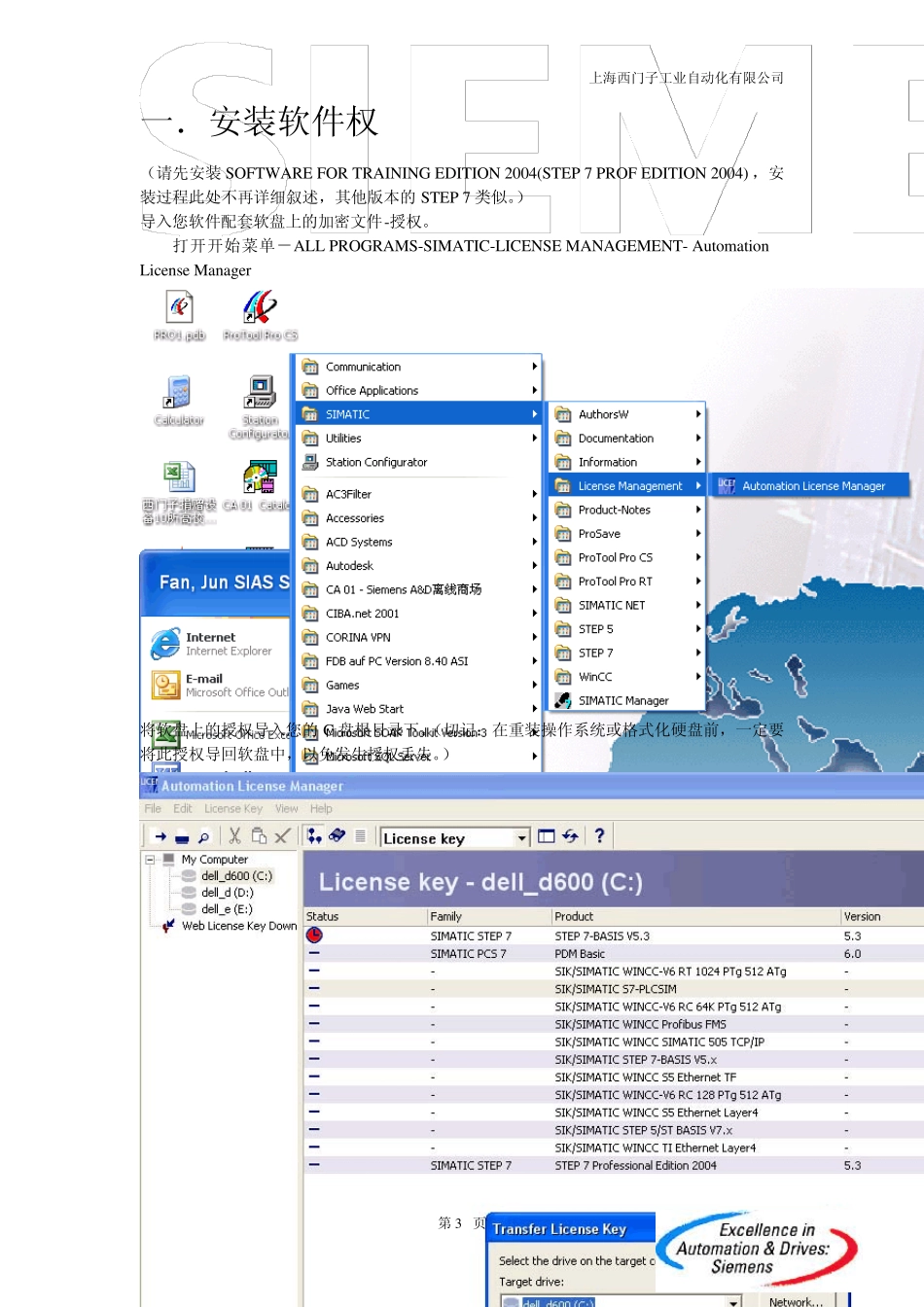
Task: Select STEP 7-BASIS V5.3 license row
Action: point(614,936)
